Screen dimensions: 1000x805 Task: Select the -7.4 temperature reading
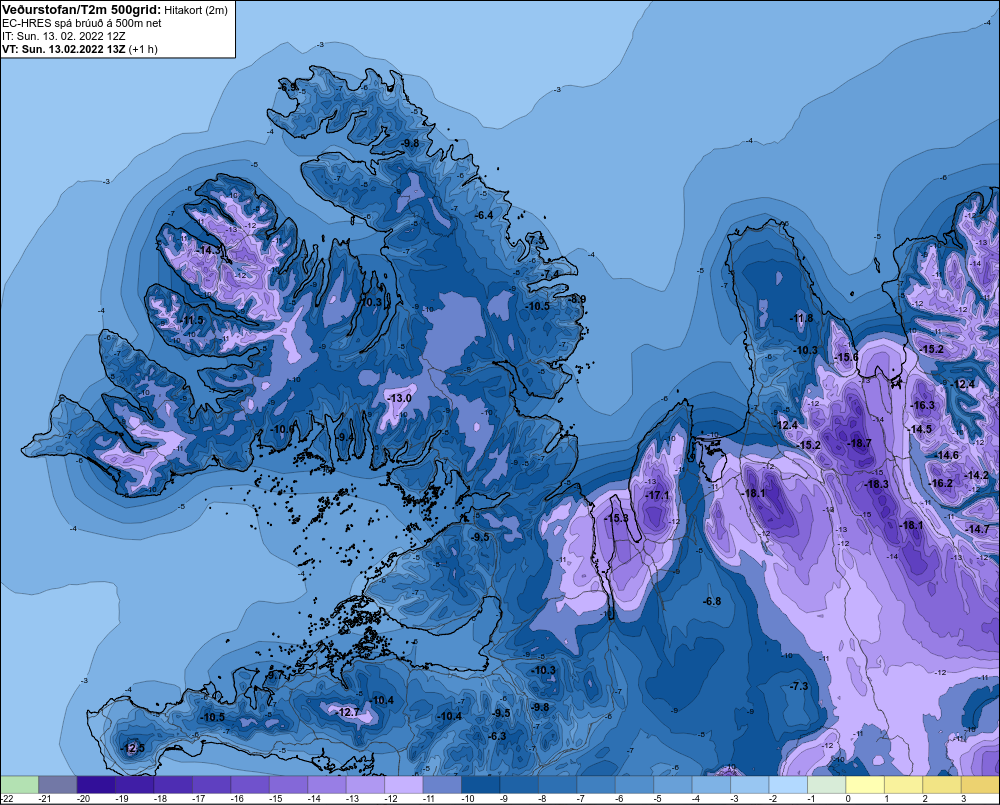(x=550, y=274)
